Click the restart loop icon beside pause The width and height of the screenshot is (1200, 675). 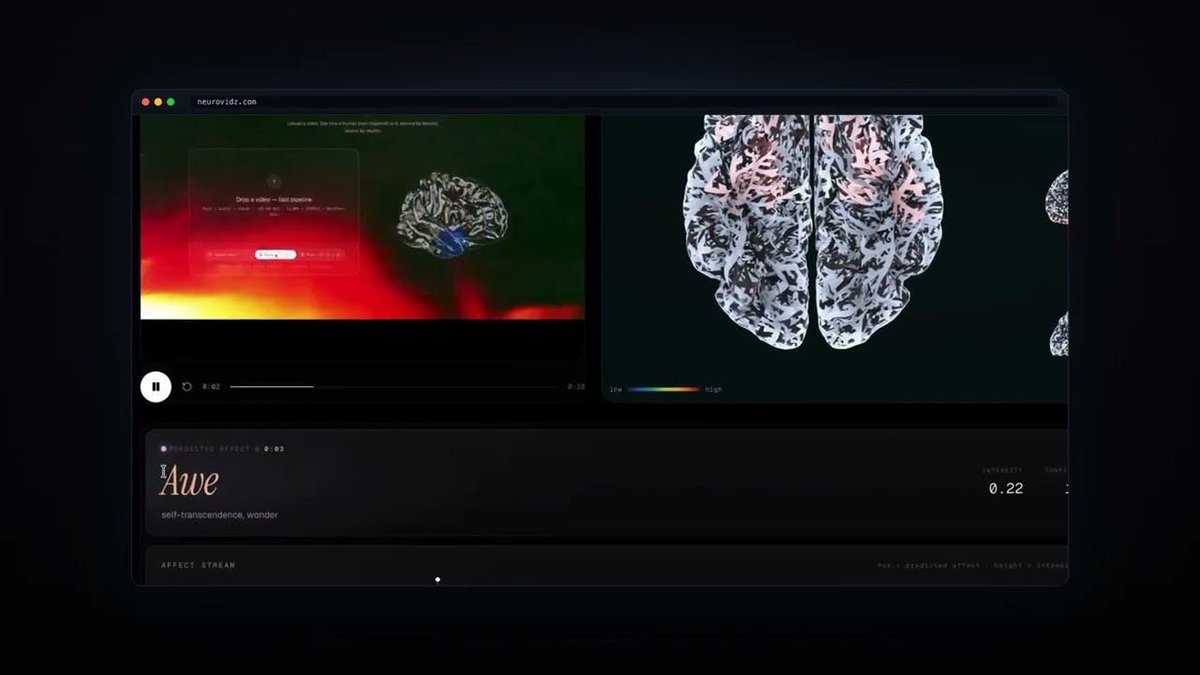[187, 386]
